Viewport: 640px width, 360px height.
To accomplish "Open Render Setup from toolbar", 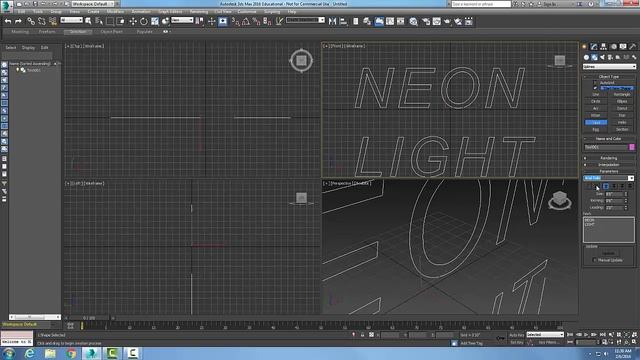I will coord(426,21).
